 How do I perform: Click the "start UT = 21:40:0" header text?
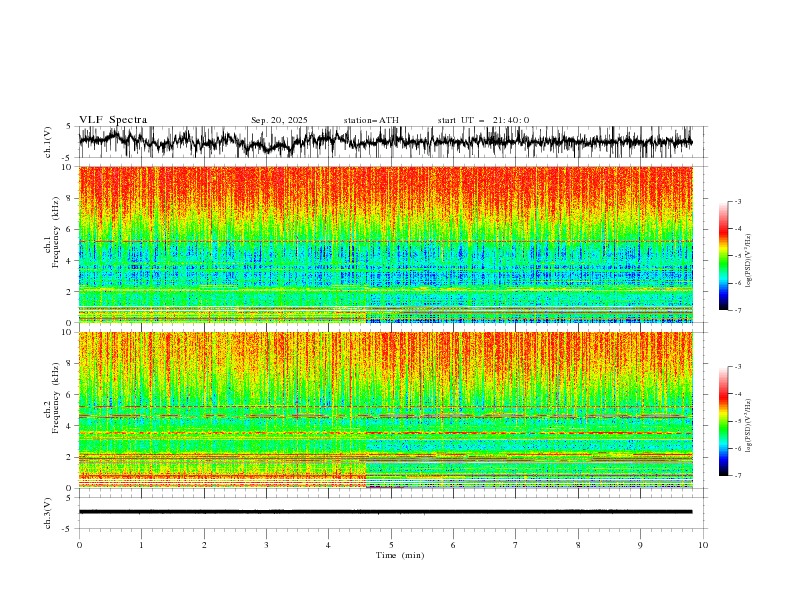point(483,120)
